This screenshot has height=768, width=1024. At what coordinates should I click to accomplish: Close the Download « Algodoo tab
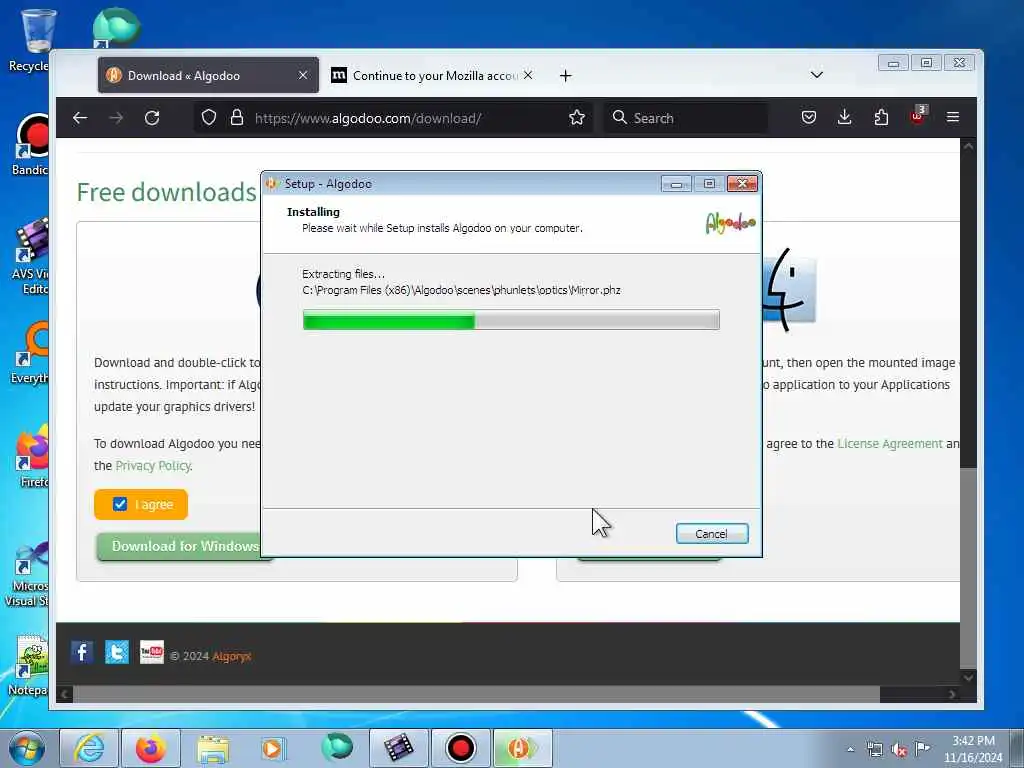pyautogui.click(x=303, y=76)
